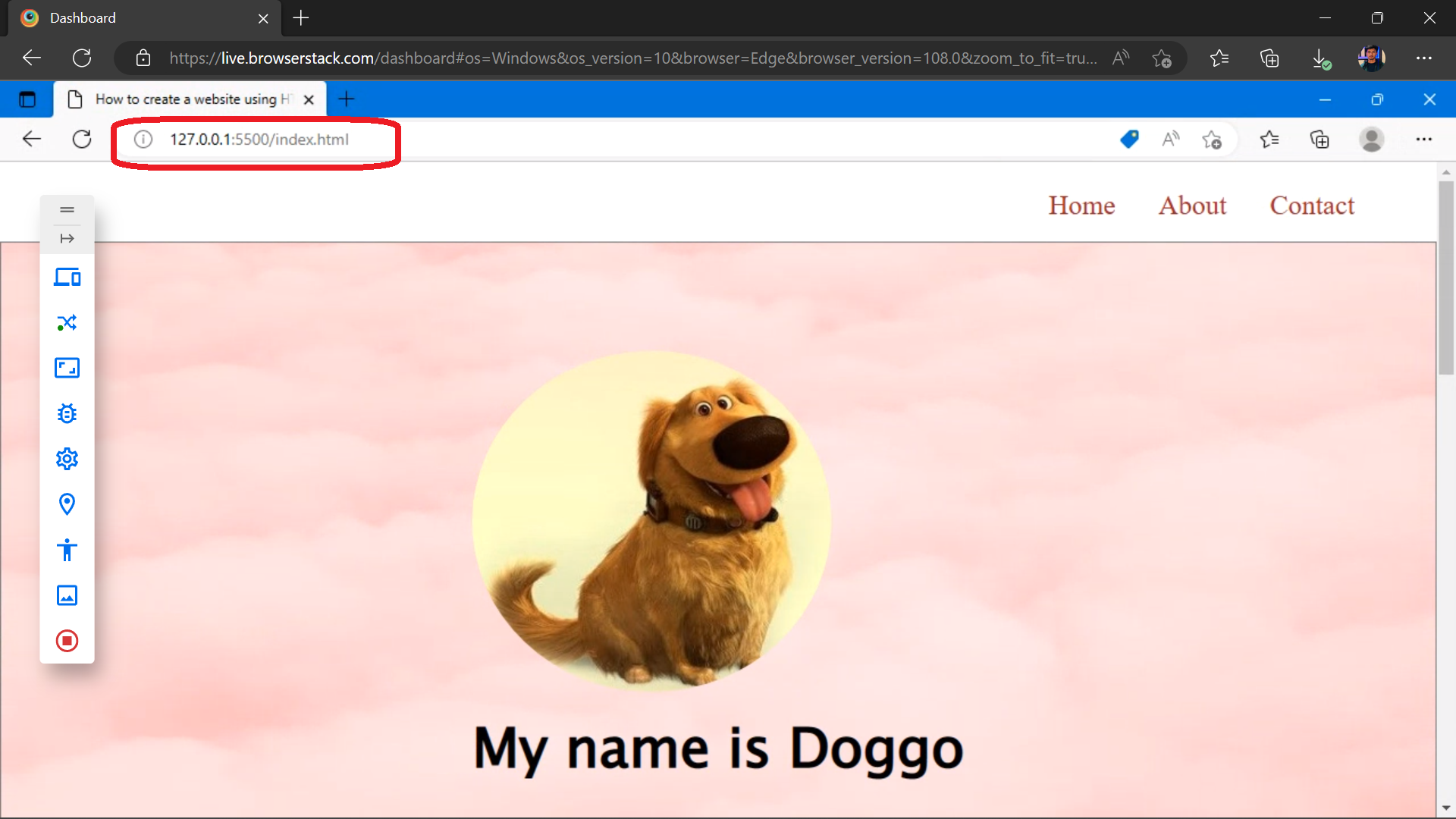Click the shuffle/randomize icon
1456x819 pixels.
(67, 322)
